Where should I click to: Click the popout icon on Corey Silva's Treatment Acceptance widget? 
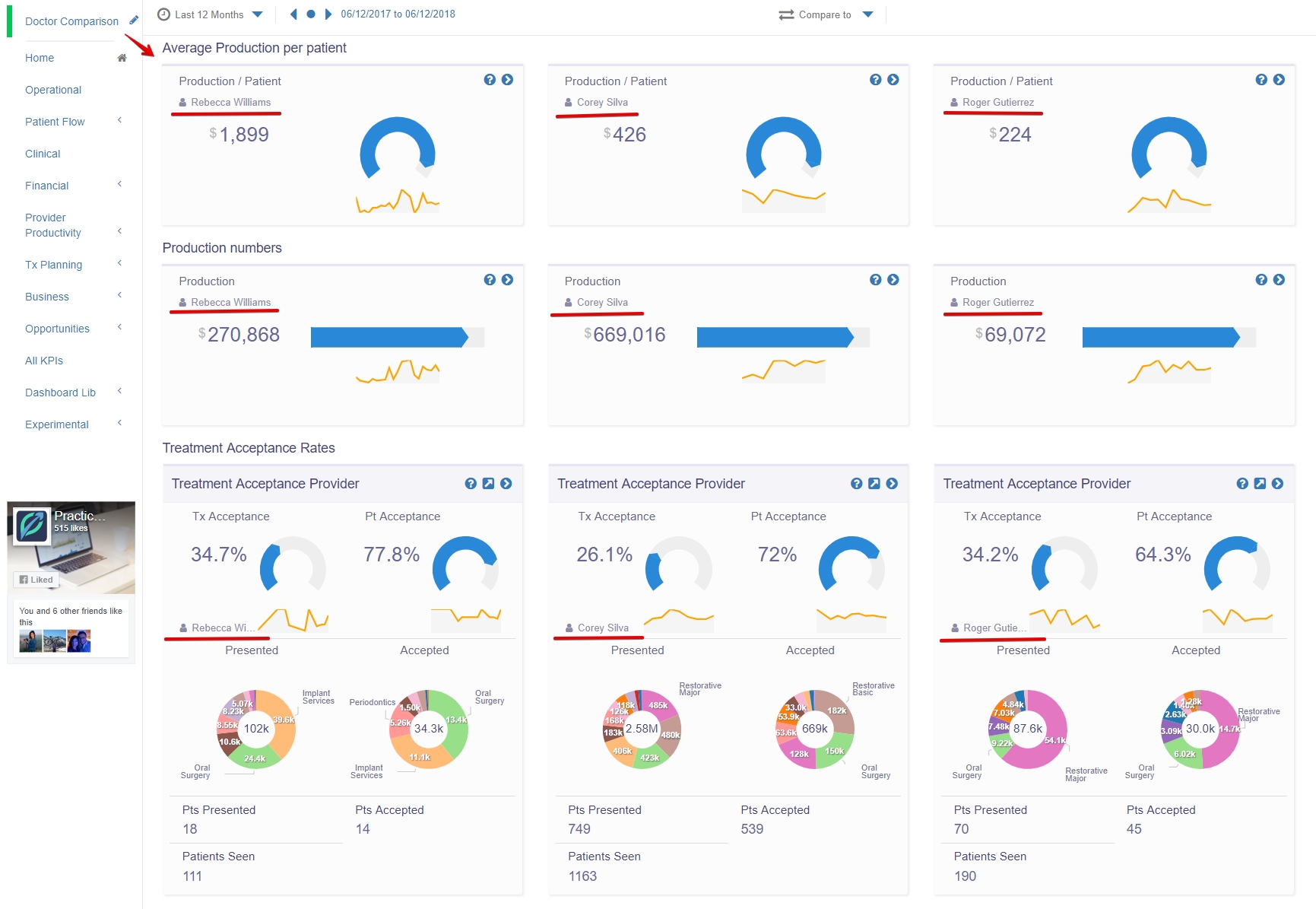point(875,483)
